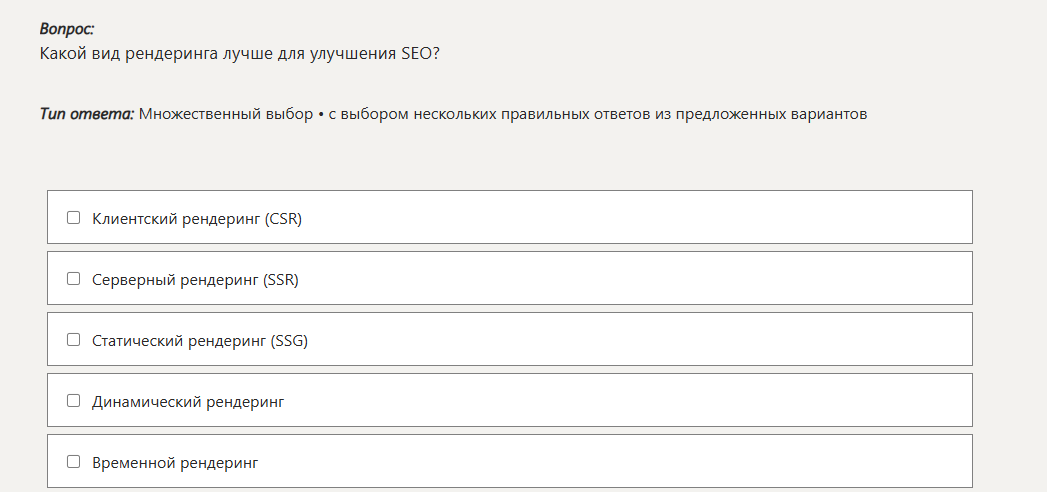Screen dimensions: 1047x492
Task: Click the Клиентский рендеринг (CSR) label text
Action: [x=177, y=218]
